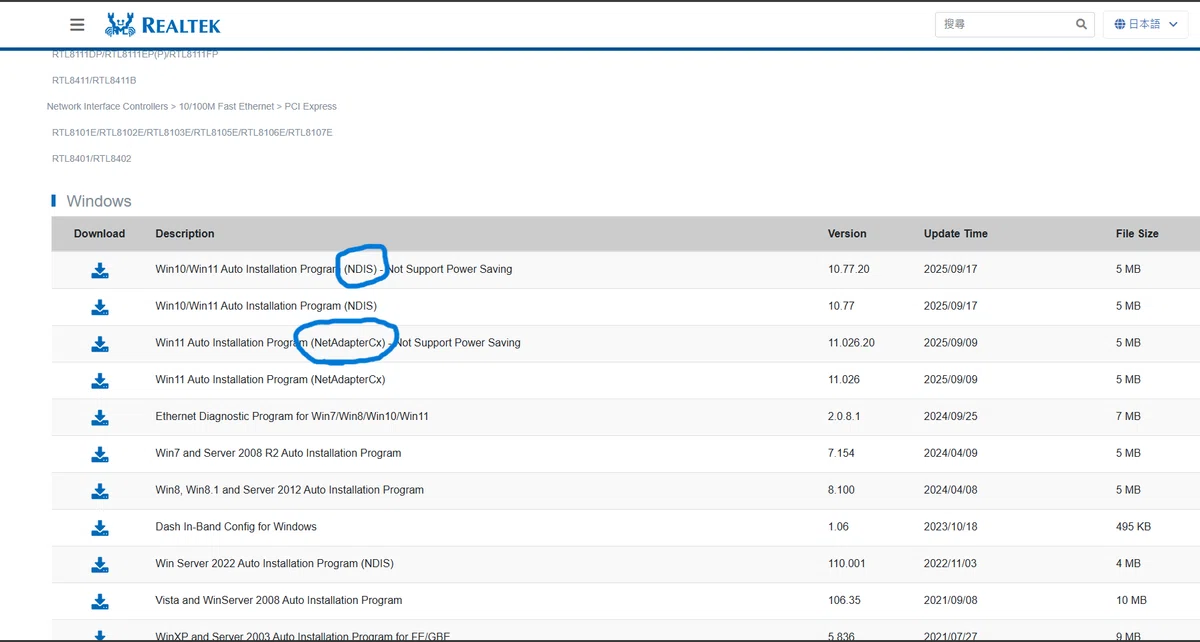
Task: Download Win8, Win8.1 and Server 2012 driver
Action: pos(100,490)
